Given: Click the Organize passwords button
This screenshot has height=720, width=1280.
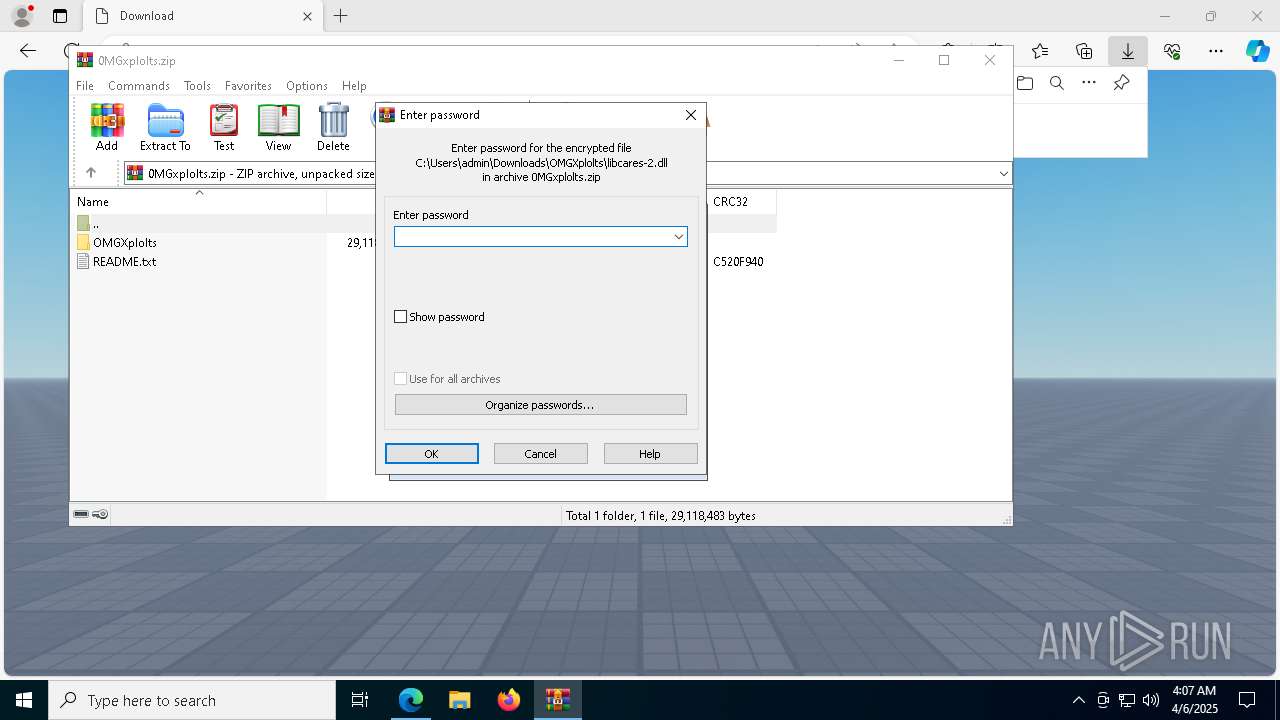Looking at the screenshot, I should click(540, 405).
